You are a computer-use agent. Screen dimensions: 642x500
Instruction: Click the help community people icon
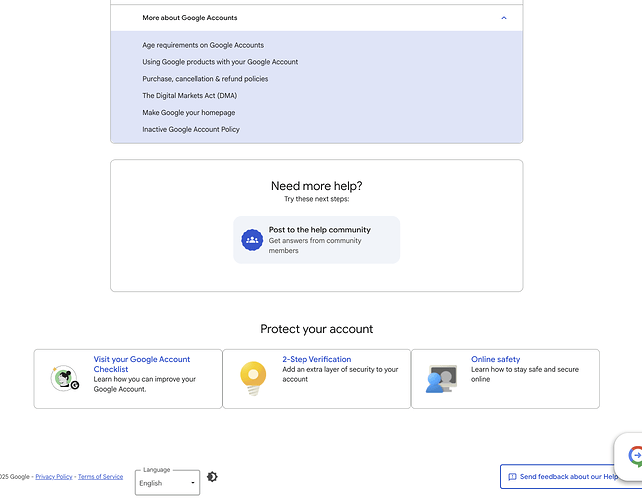(x=252, y=240)
